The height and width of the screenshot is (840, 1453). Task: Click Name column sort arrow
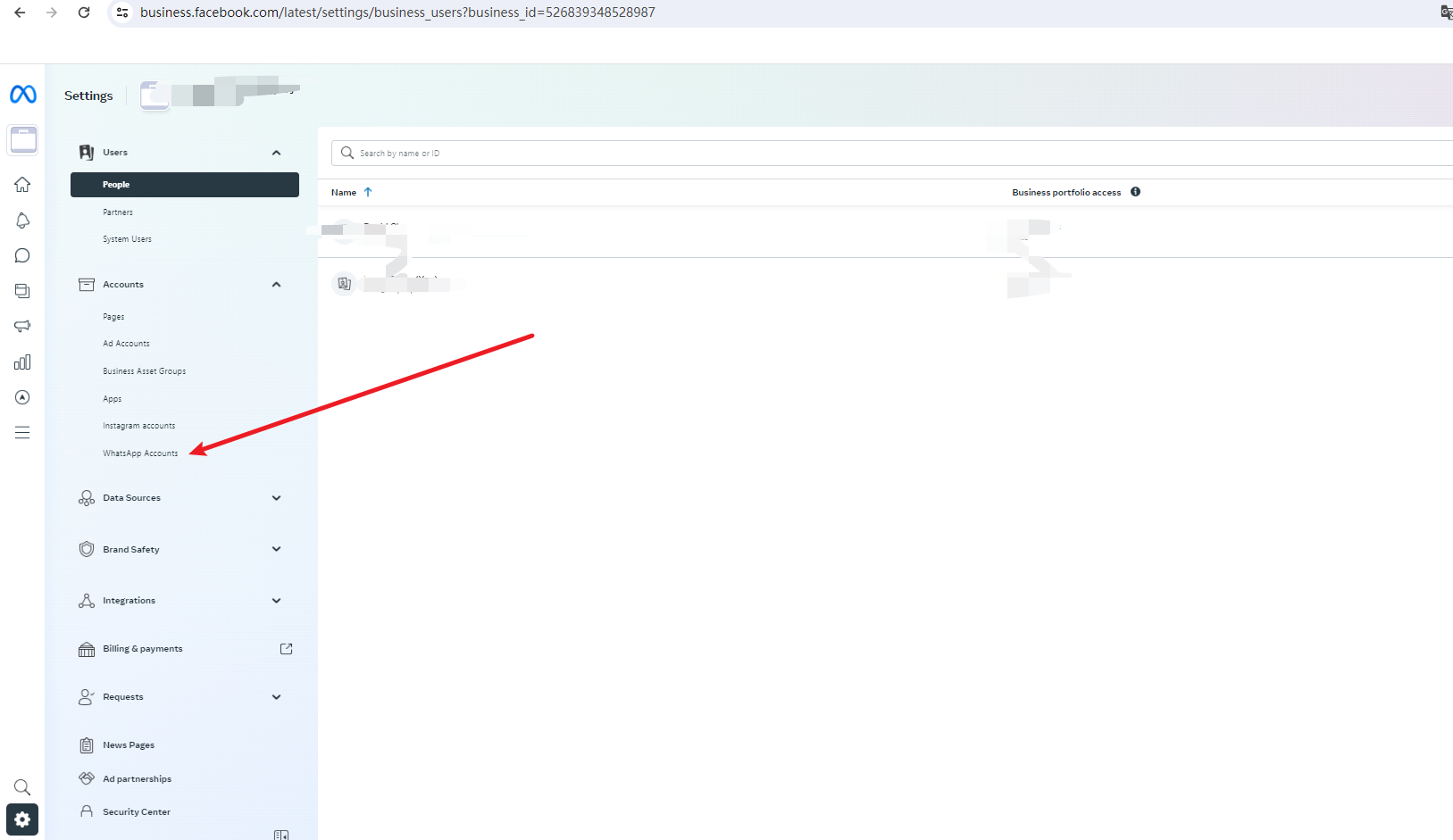[367, 192]
